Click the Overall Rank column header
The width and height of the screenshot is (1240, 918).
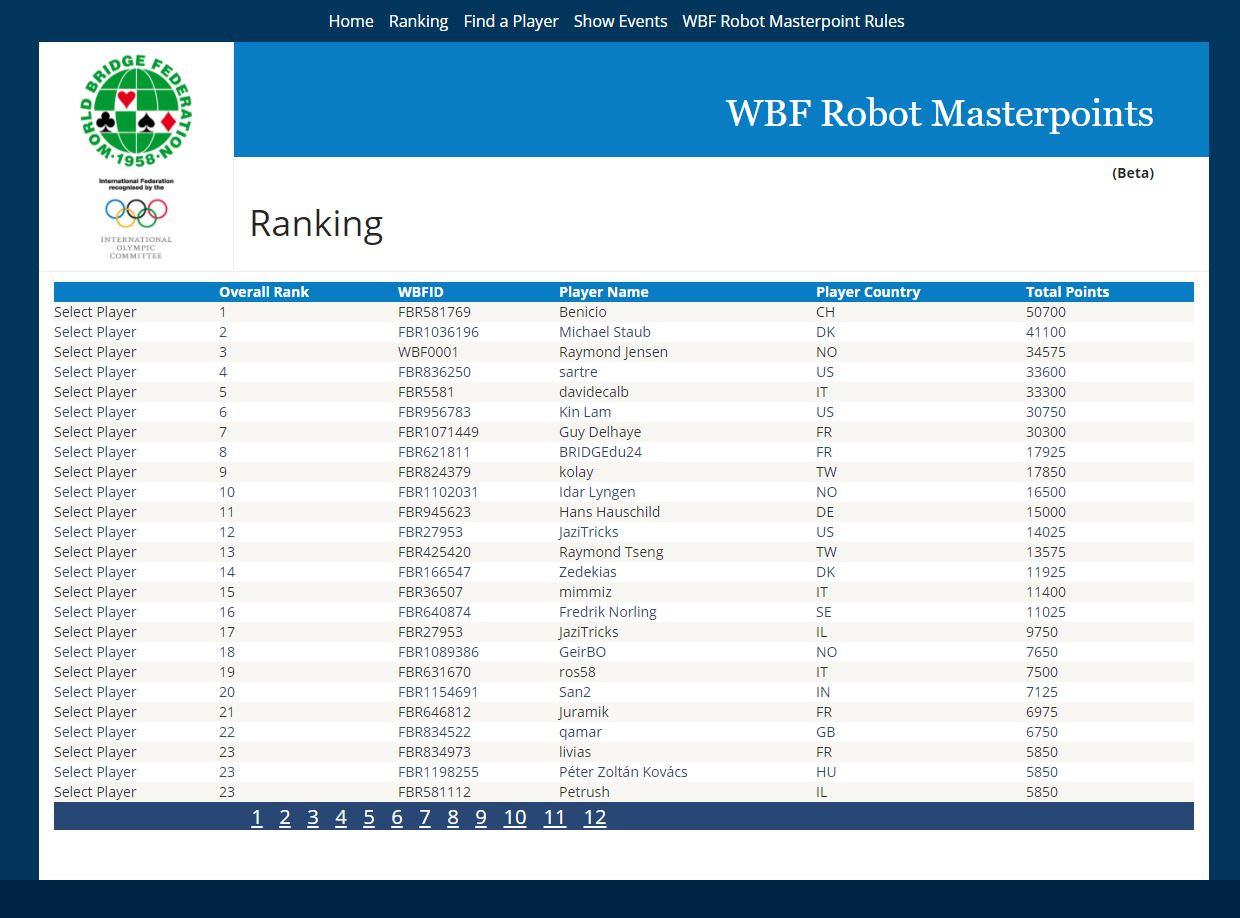tap(264, 292)
